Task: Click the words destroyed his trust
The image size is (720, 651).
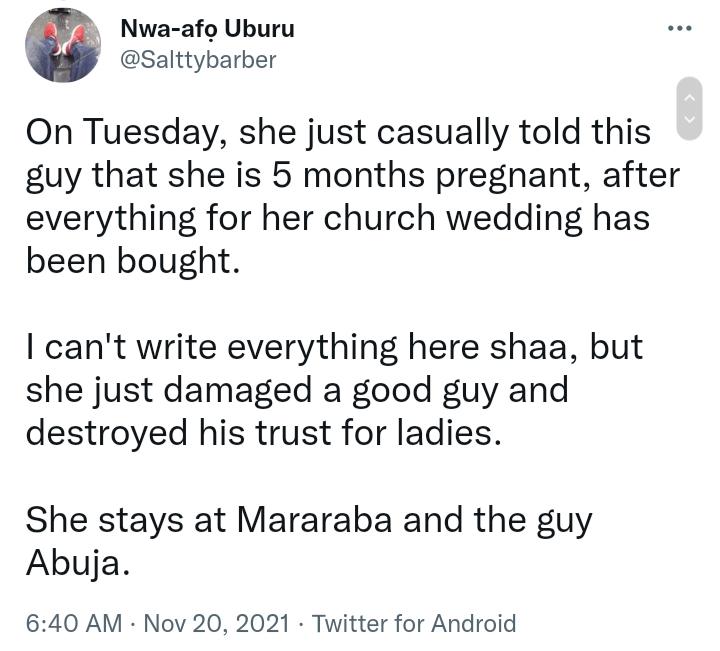Action: click(178, 433)
